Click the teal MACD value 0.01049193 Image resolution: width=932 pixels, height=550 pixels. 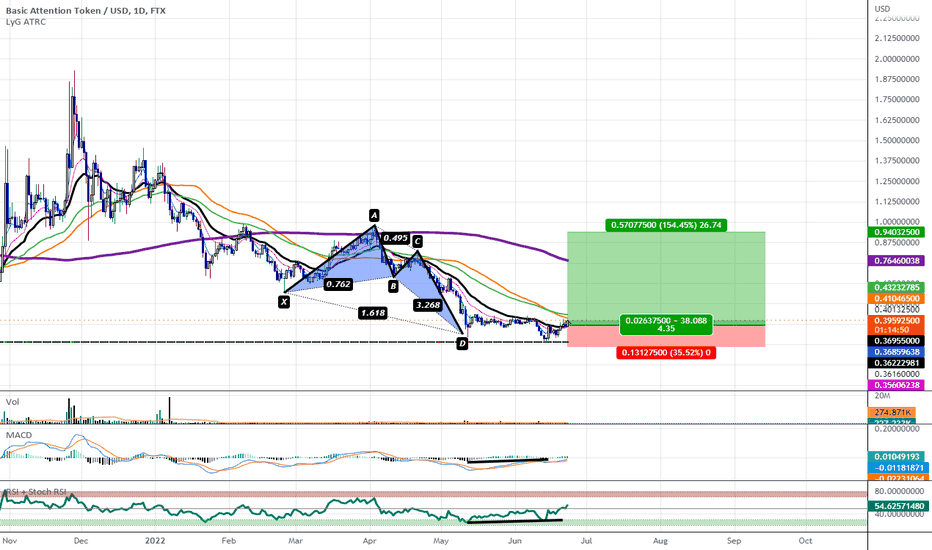(x=896, y=457)
